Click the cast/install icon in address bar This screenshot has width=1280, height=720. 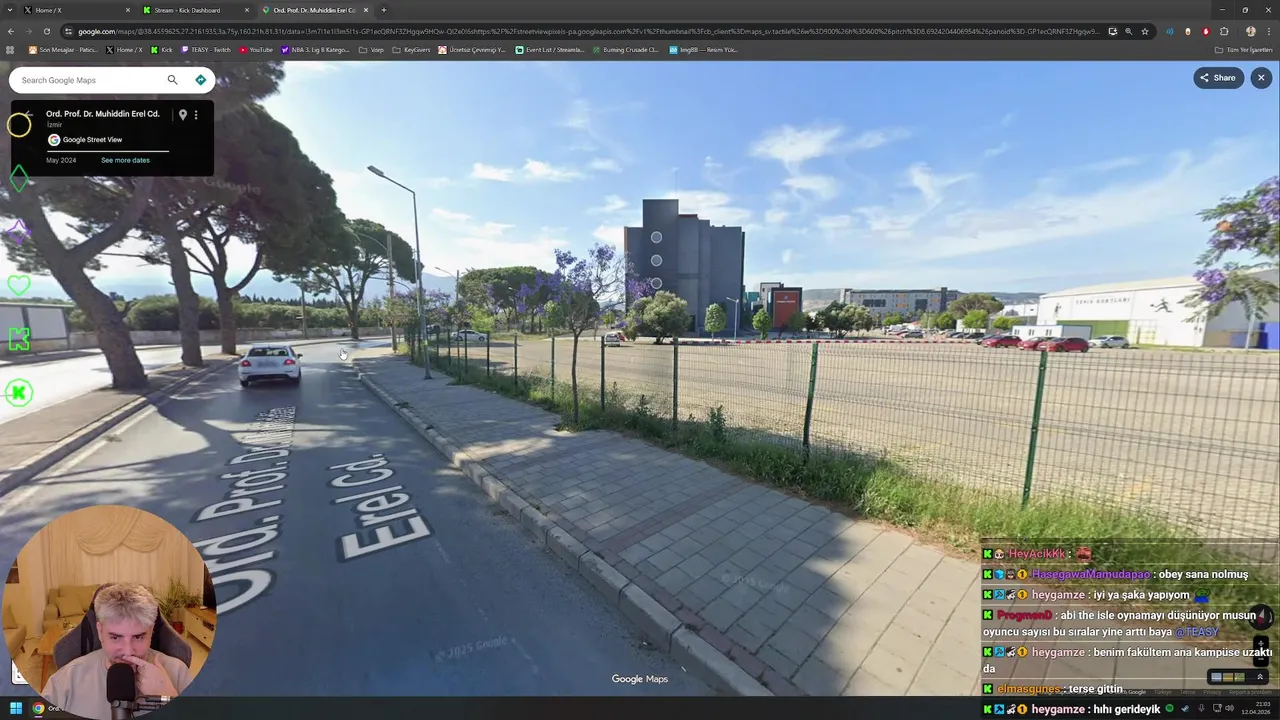(1112, 31)
